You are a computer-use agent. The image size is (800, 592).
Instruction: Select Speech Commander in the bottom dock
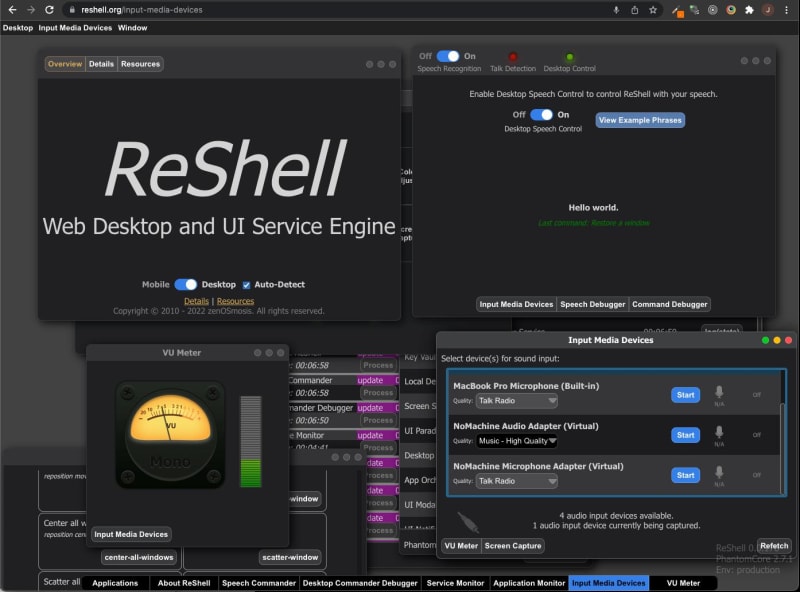pyautogui.click(x=259, y=583)
